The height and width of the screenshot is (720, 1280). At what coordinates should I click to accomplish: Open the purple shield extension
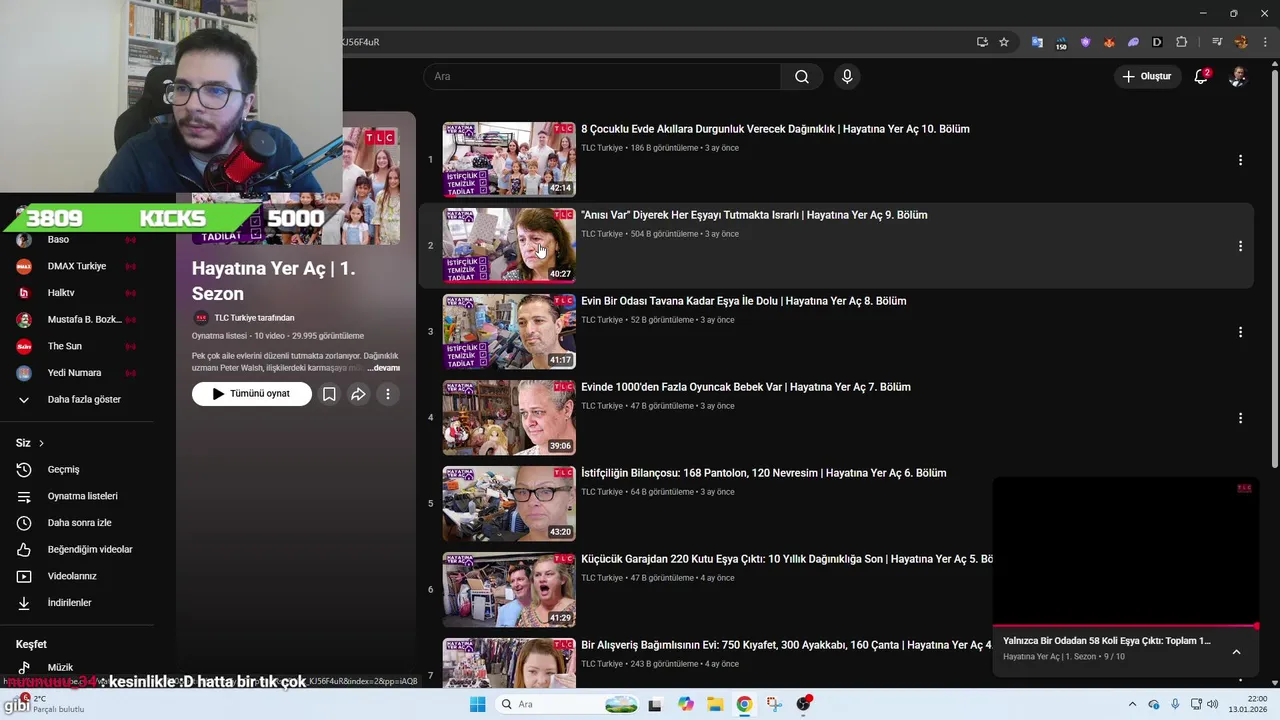(x=1085, y=42)
